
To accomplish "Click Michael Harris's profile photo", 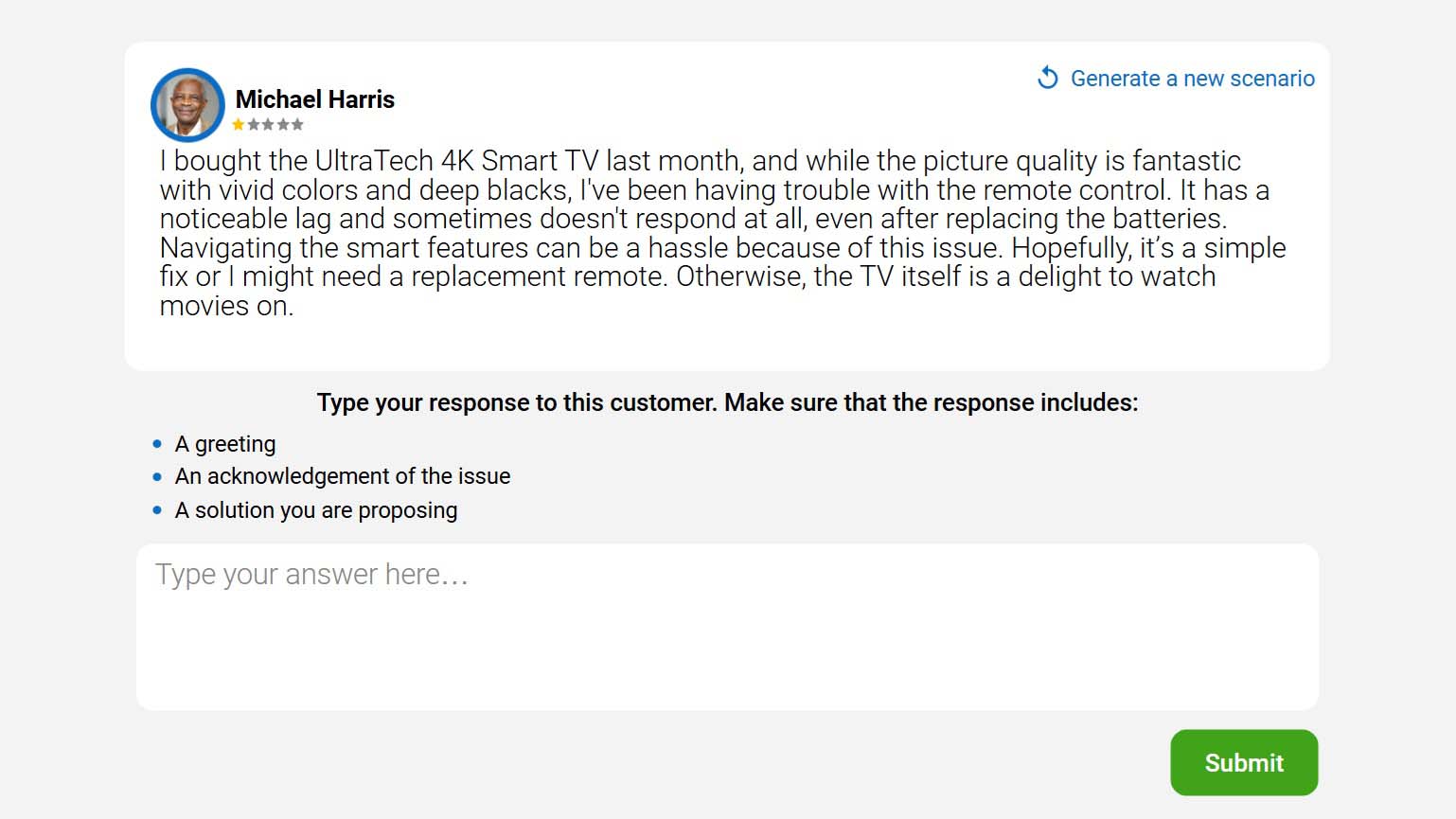I will pos(187,104).
